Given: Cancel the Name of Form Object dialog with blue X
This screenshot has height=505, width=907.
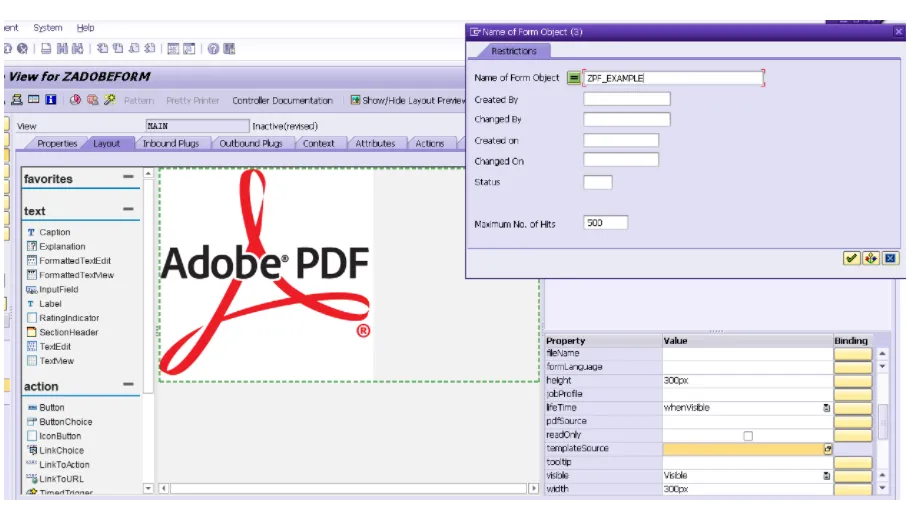Looking at the screenshot, I should (890, 259).
